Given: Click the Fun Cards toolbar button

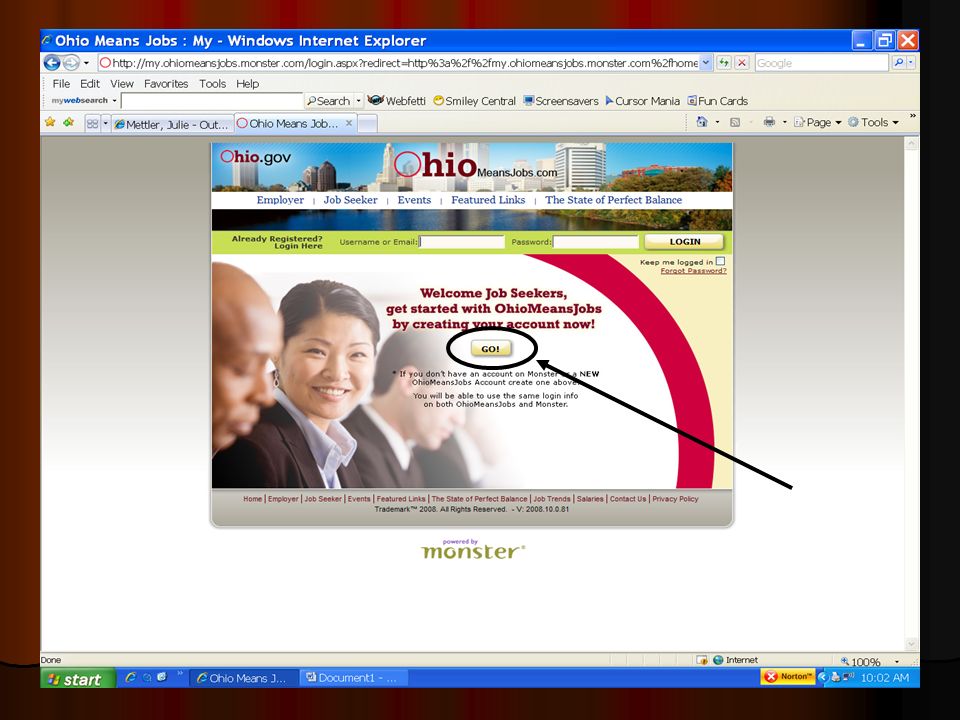Looking at the screenshot, I should click(718, 101).
